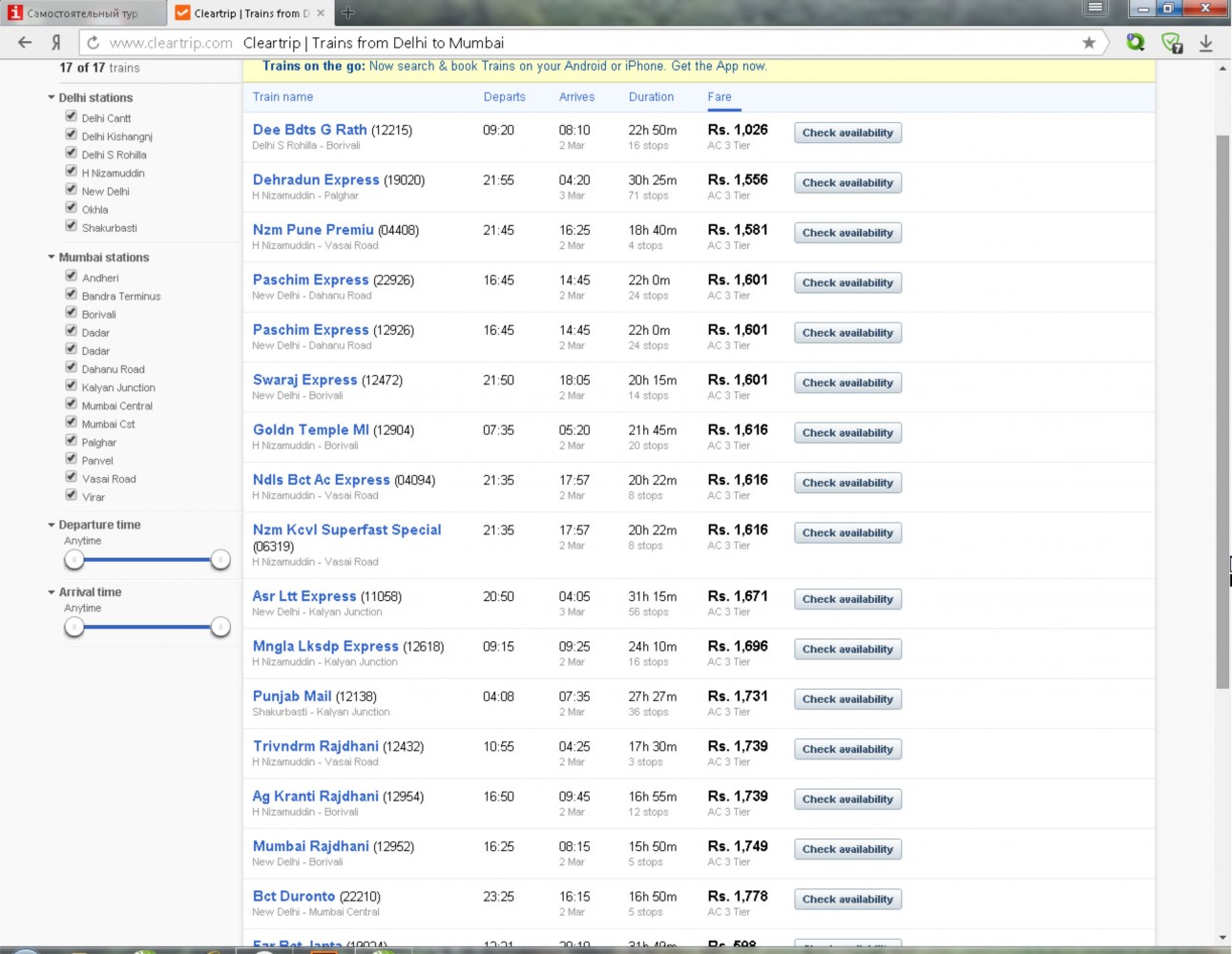Click the browser back arrow
This screenshot has height=954, width=1232.
[25, 42]
